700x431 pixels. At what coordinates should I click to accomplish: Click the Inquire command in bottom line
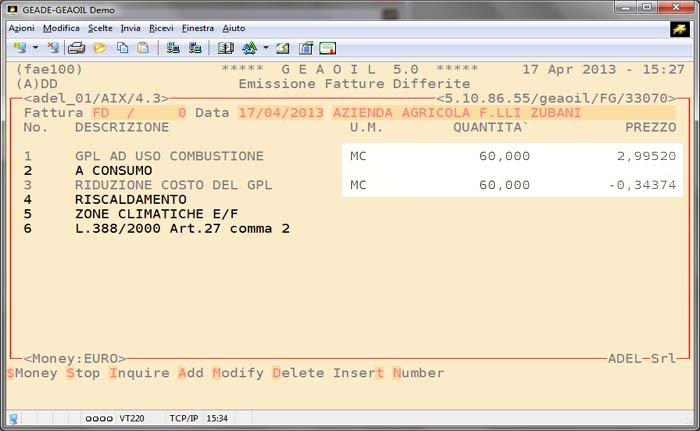[x=139, y=373]
